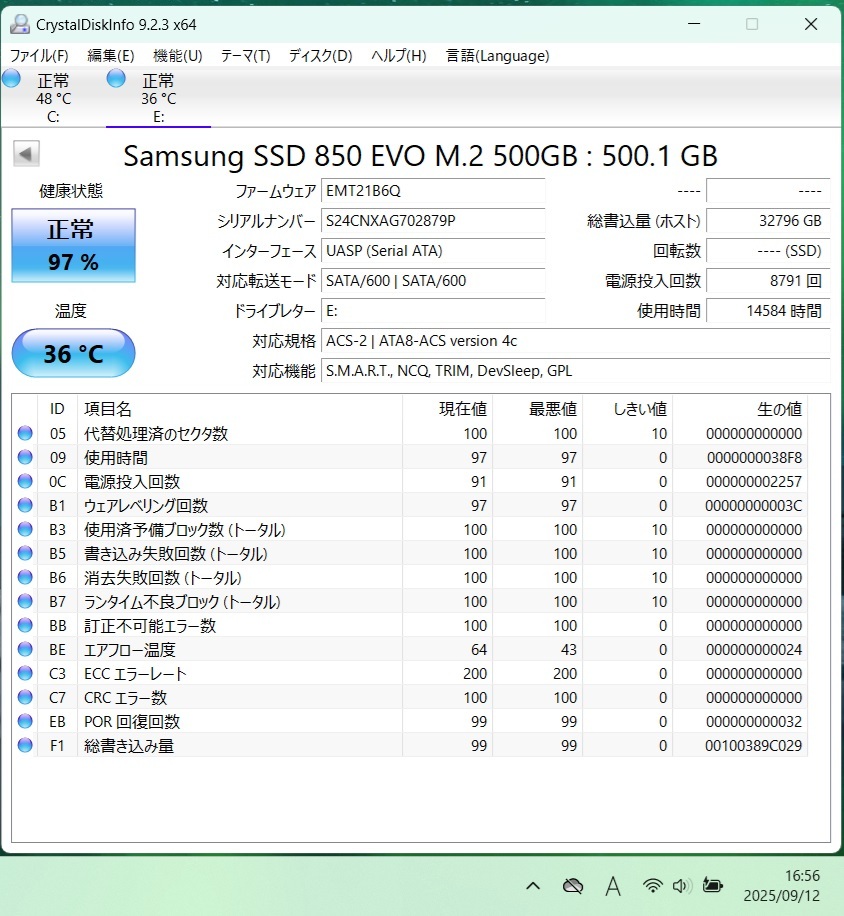The width and height of the screenshot is (844, 916).
Task: Click the CrystalDiskInfo app icon in title bar
Action: coord(20,25)
